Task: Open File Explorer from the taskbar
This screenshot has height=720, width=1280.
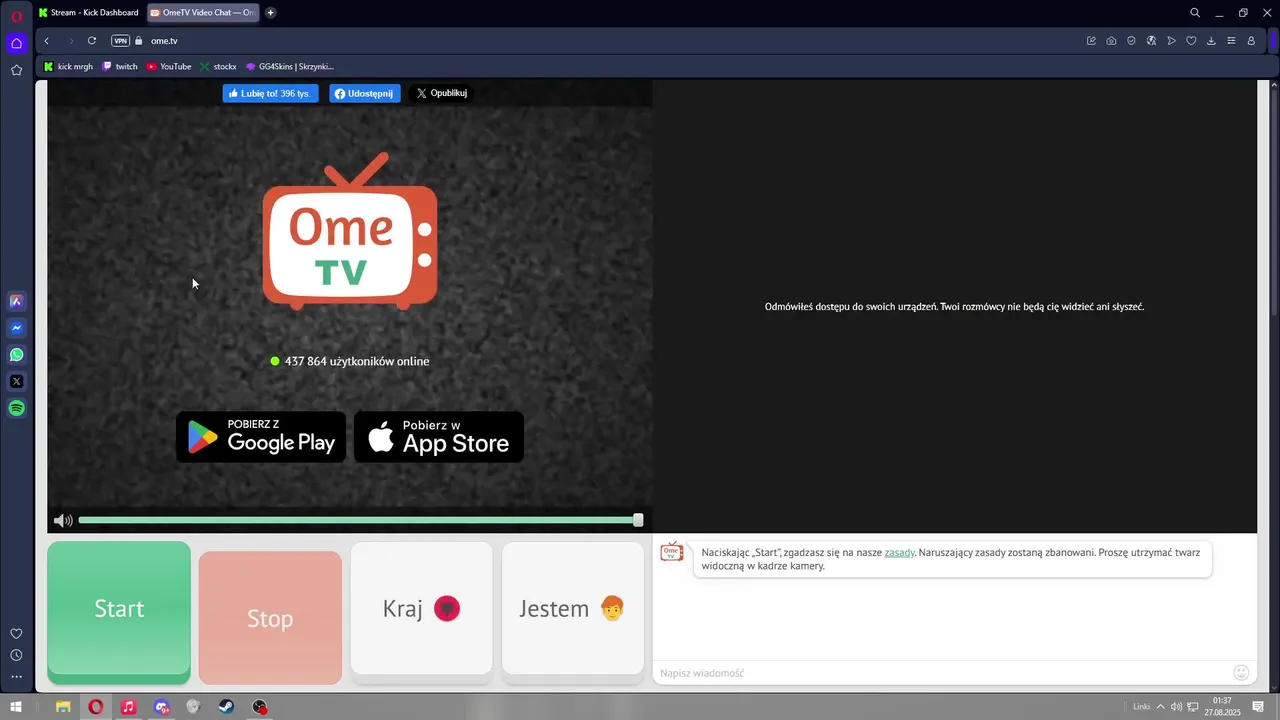Action: tap(63, 707)
